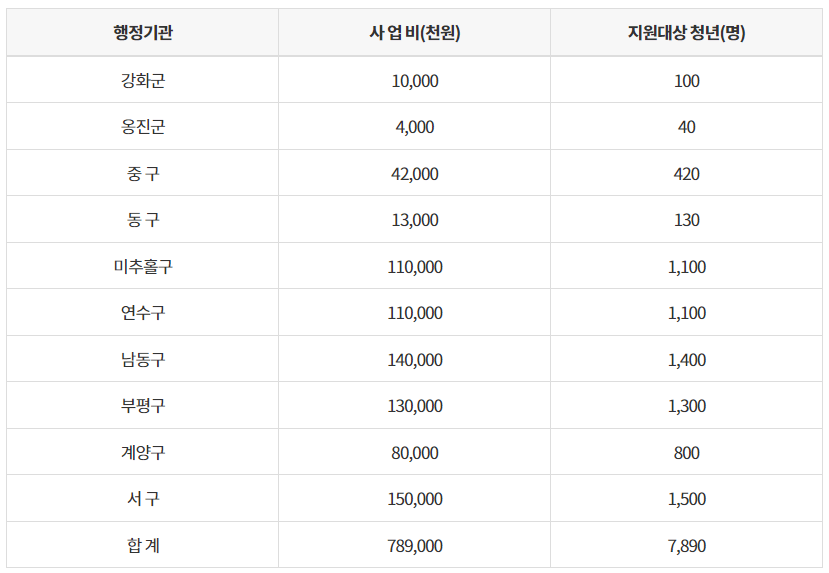
Task: Pick the youth count 40 for 옹진군
Action: pos(686,127)
